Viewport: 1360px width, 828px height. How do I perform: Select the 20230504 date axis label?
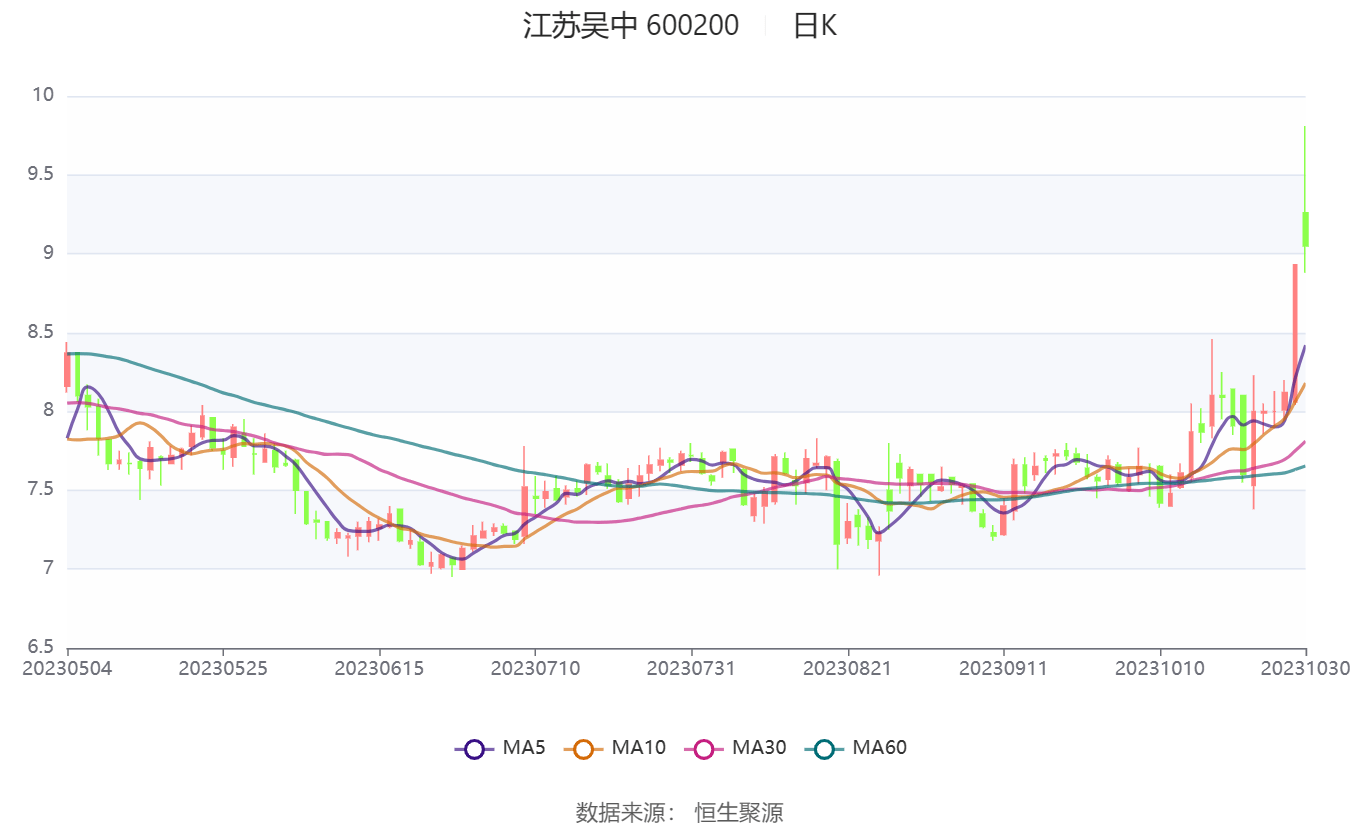click(68, 668)
